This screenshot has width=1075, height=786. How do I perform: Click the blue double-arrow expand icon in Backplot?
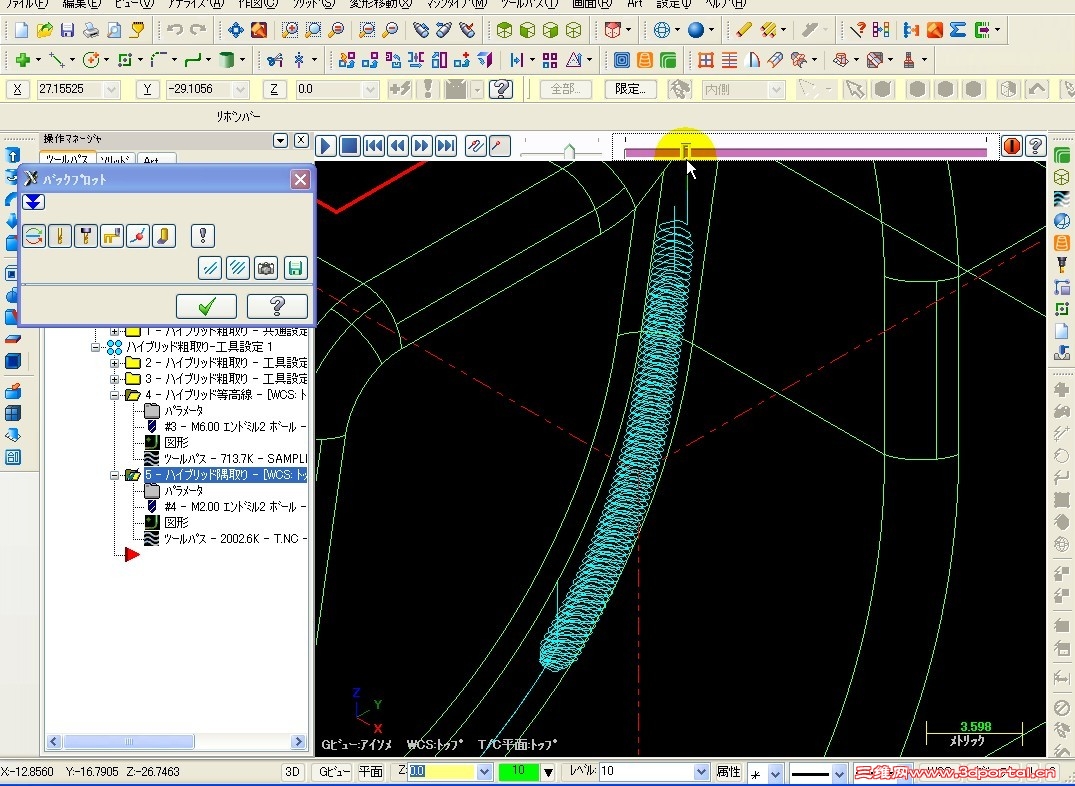(34, 202)
